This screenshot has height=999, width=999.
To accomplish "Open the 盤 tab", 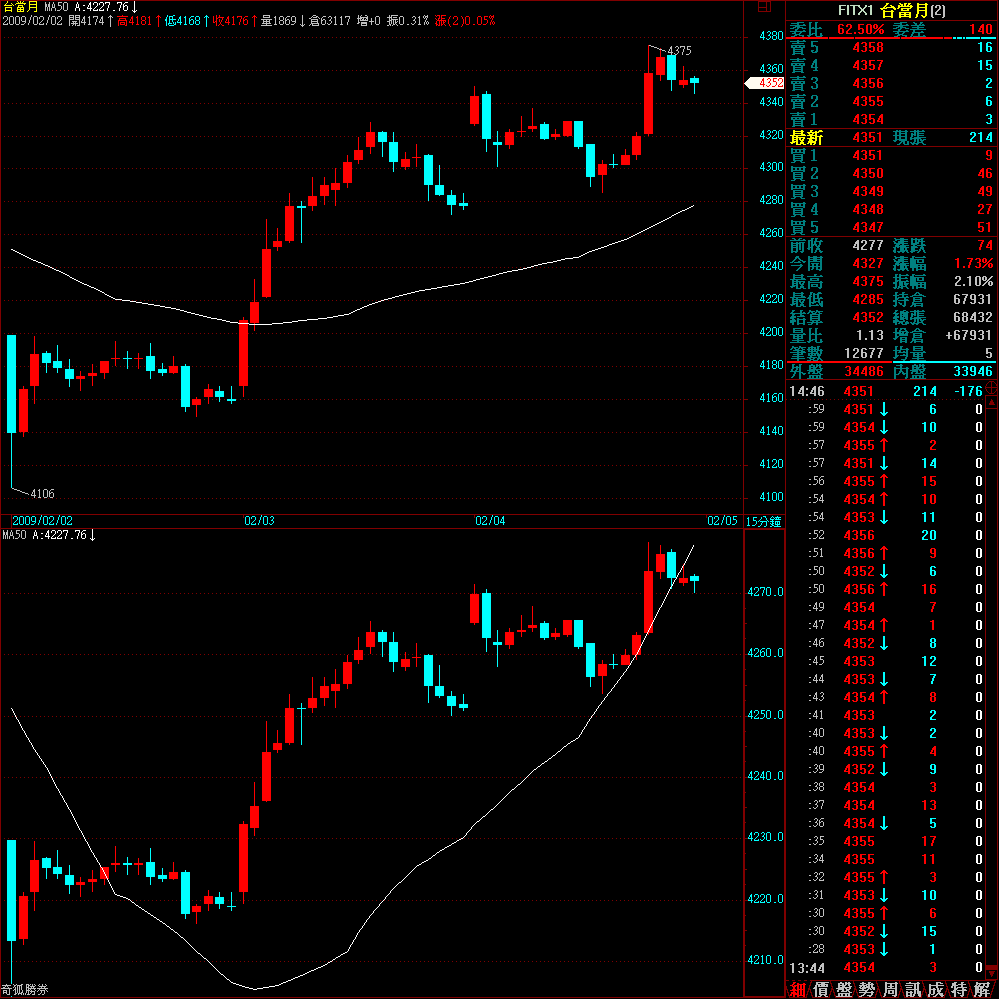I will click(844, 989).
